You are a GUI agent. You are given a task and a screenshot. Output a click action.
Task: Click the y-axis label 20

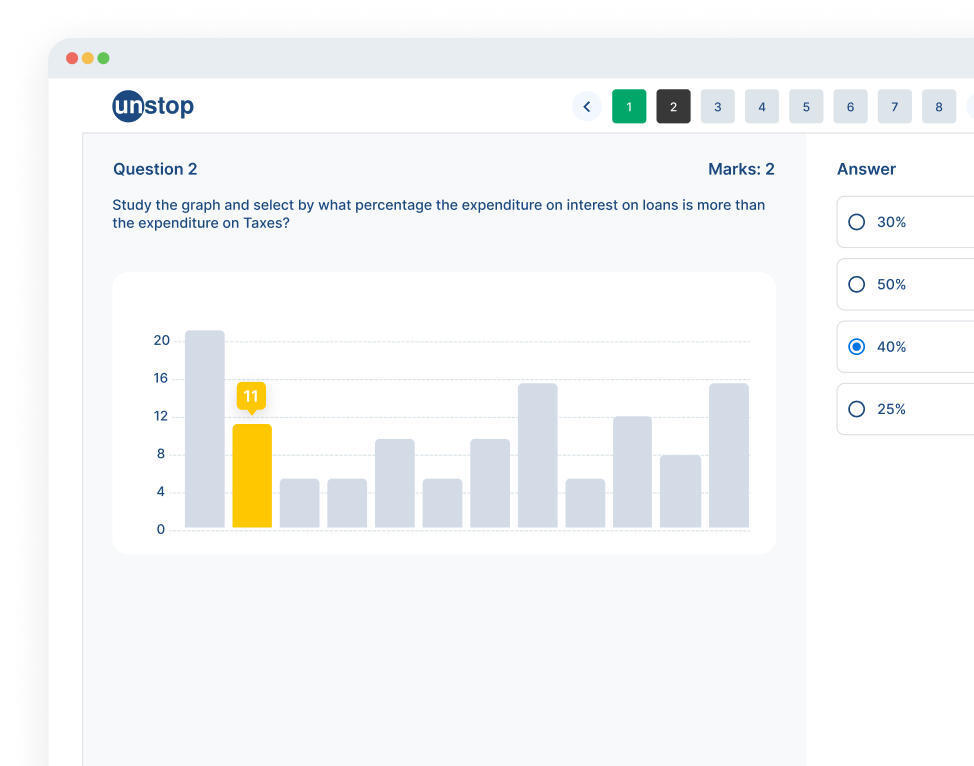(162, 340)
